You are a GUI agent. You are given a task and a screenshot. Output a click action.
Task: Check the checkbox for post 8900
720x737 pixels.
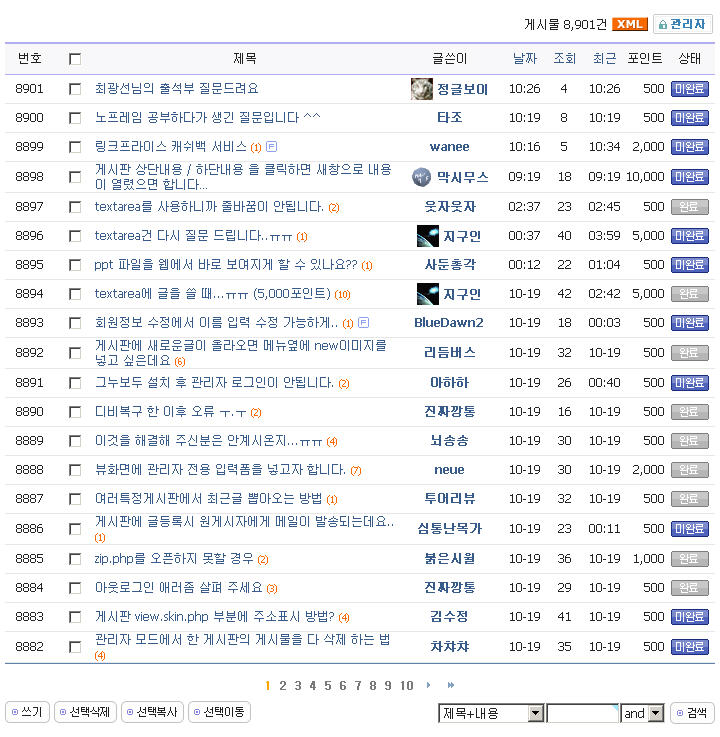coord(75,118)
